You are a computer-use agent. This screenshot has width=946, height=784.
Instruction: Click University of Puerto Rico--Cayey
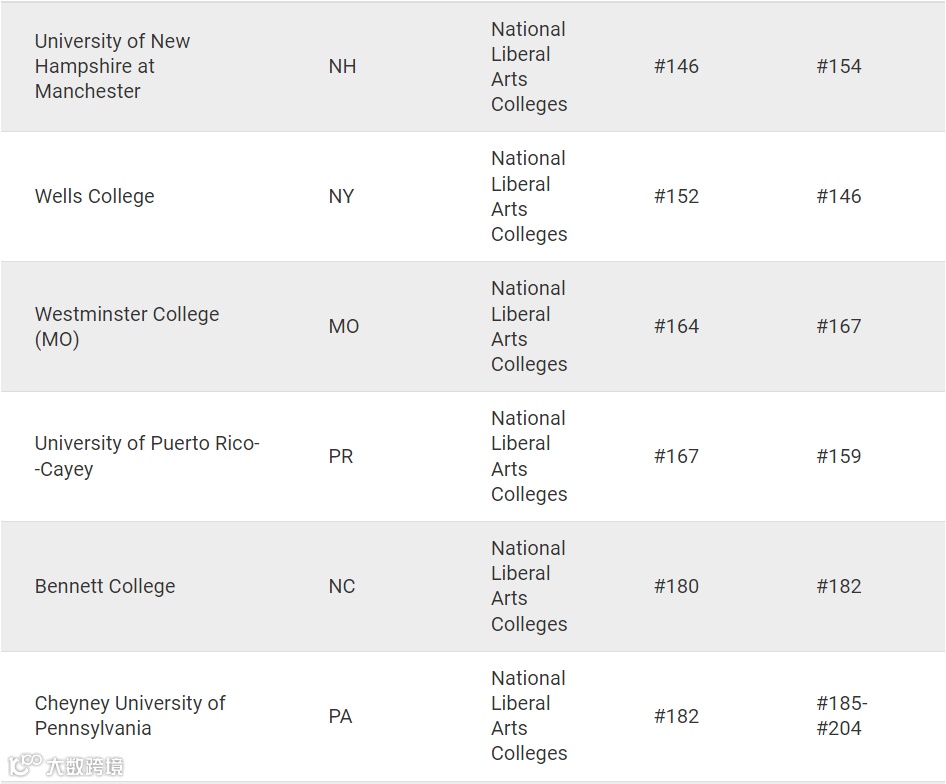tap(147, 456)
